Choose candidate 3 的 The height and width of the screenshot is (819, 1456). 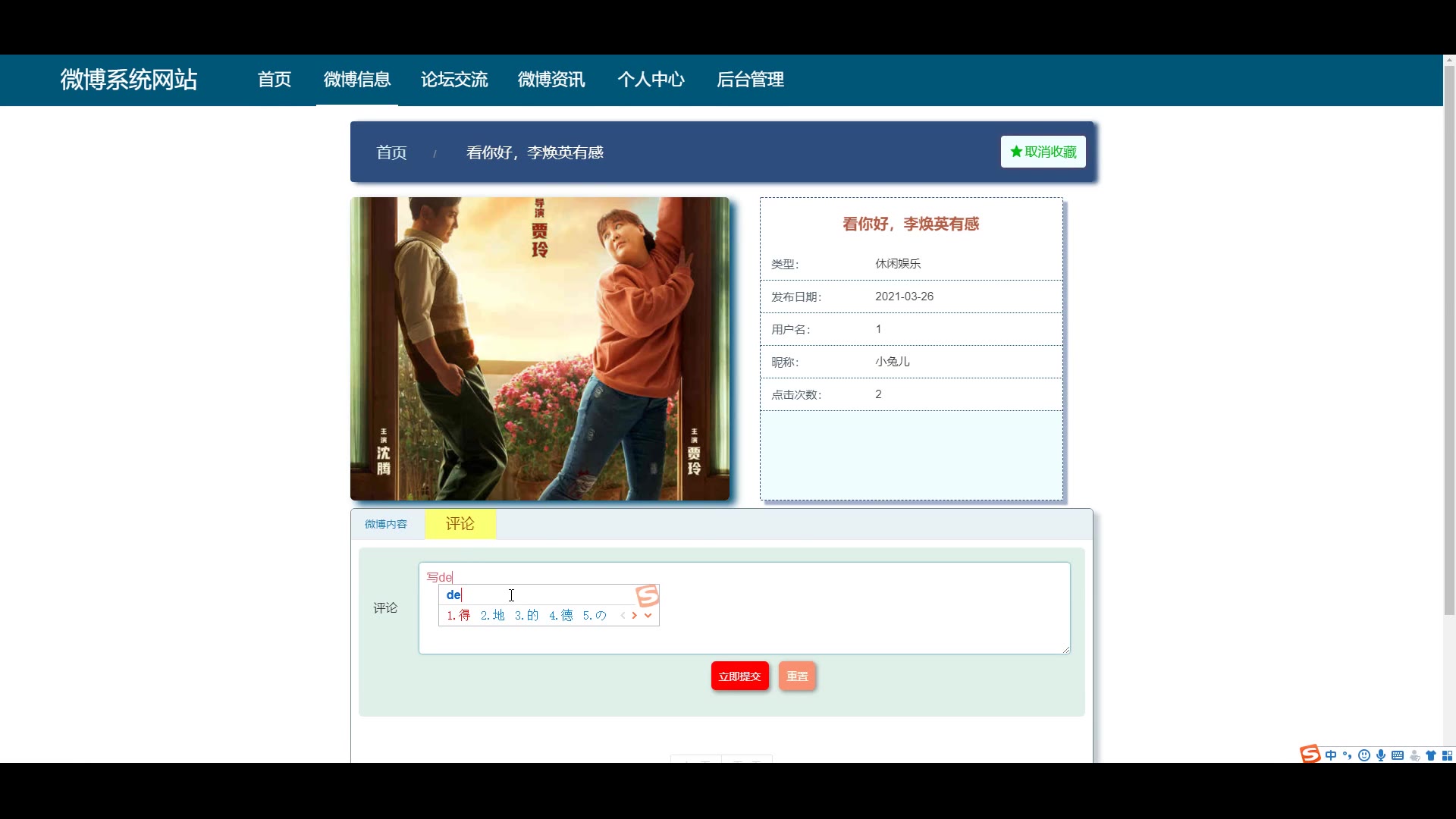pos(526,616)
